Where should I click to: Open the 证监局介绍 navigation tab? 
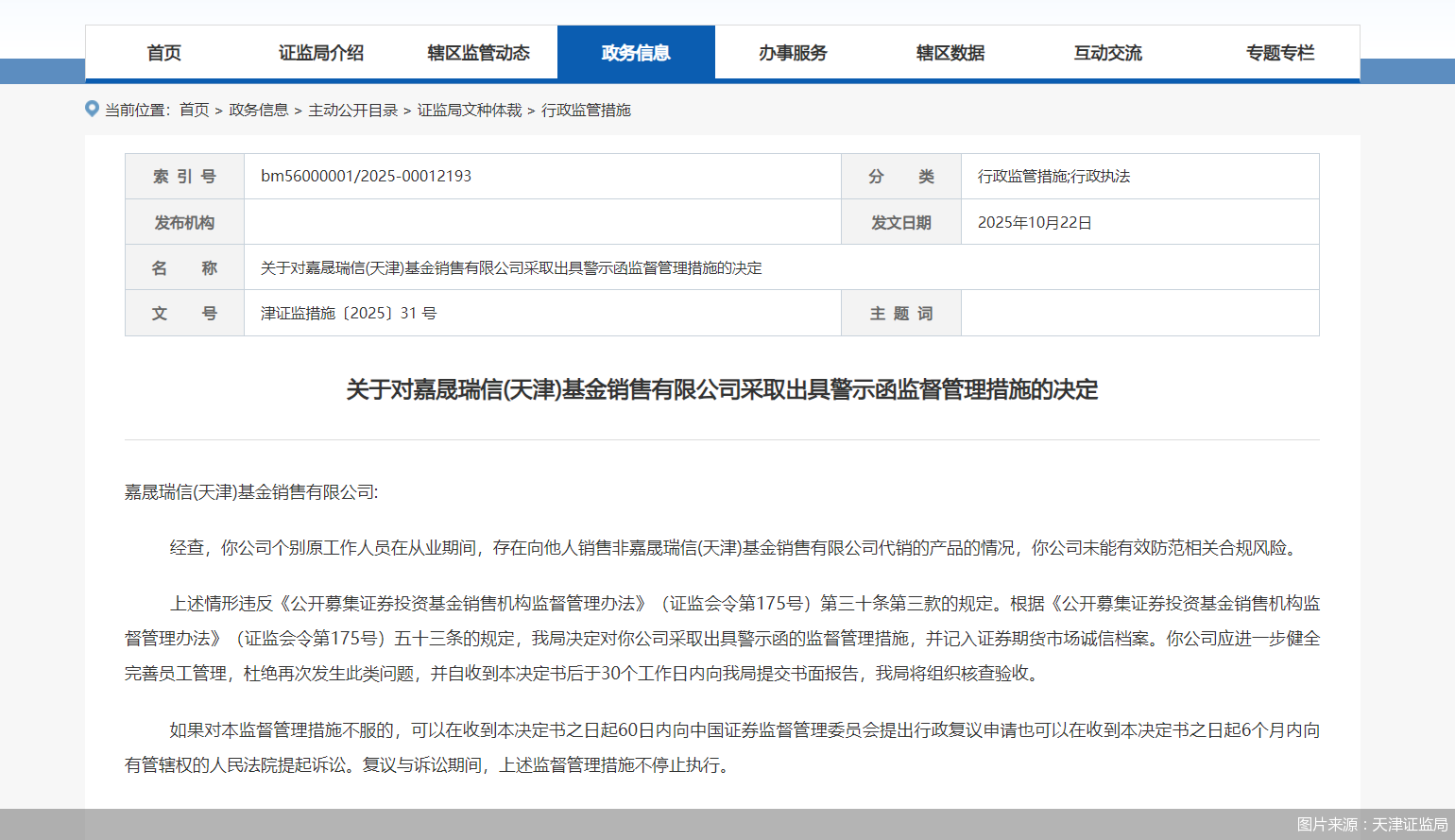pyautogui.click(x=321, y=53)
